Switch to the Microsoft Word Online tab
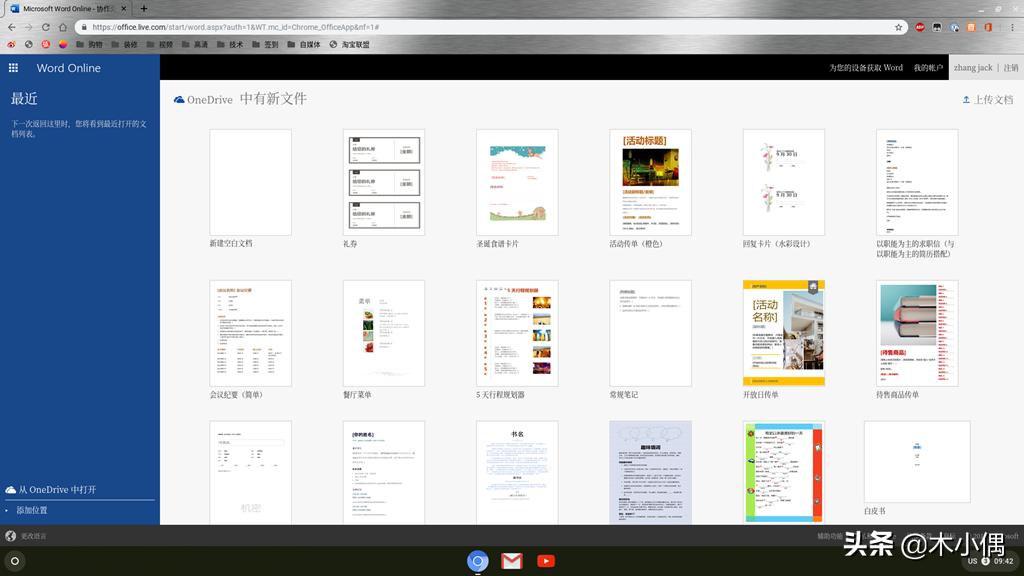 pos(60,8)
